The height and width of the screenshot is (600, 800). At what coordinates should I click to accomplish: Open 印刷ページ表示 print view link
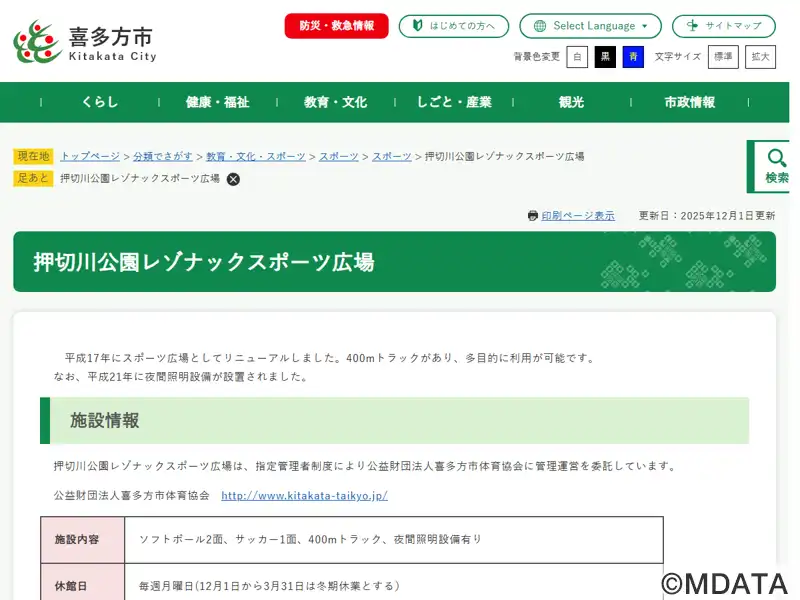point(578,216)
